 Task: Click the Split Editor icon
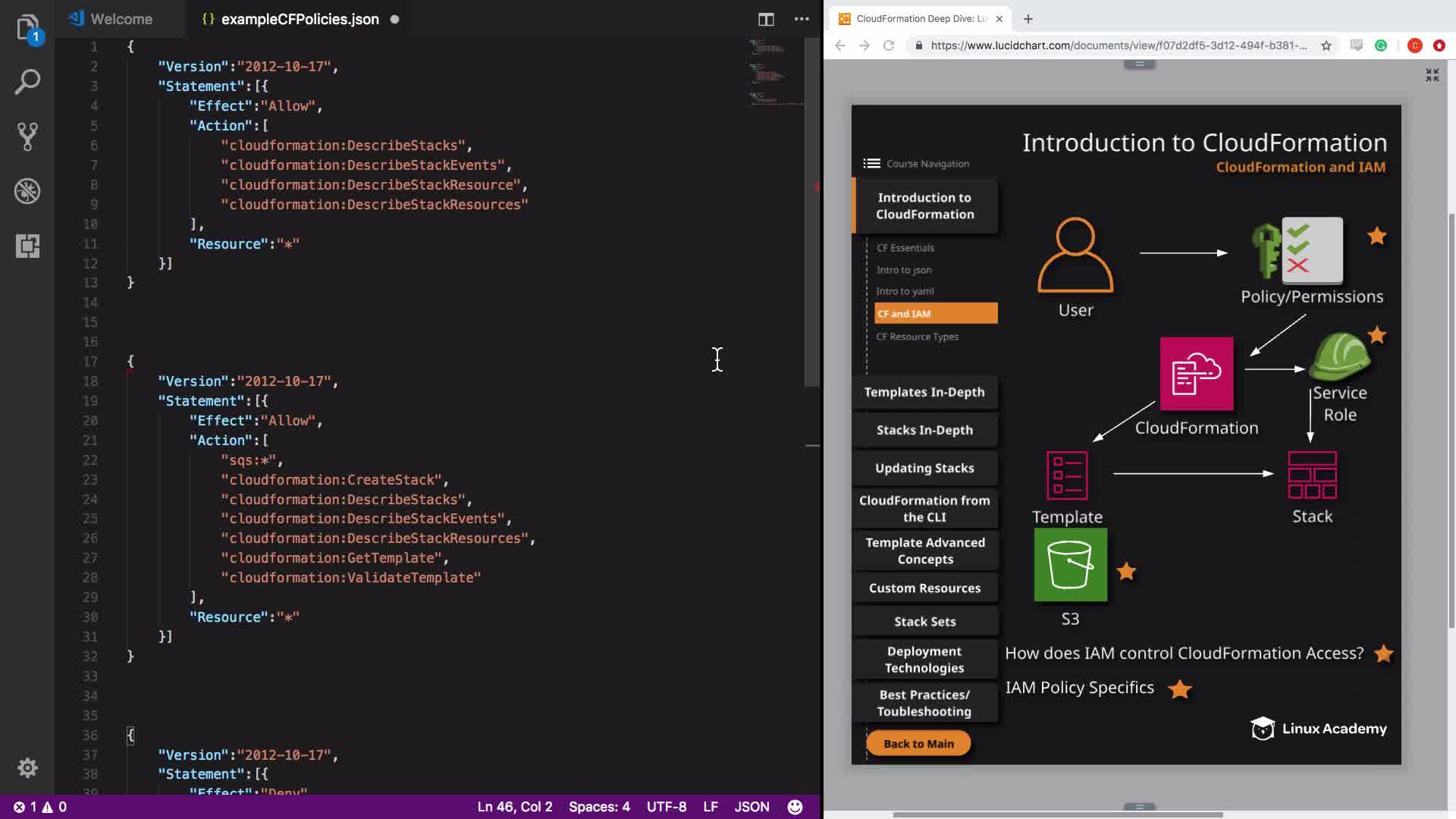[766, 19]
